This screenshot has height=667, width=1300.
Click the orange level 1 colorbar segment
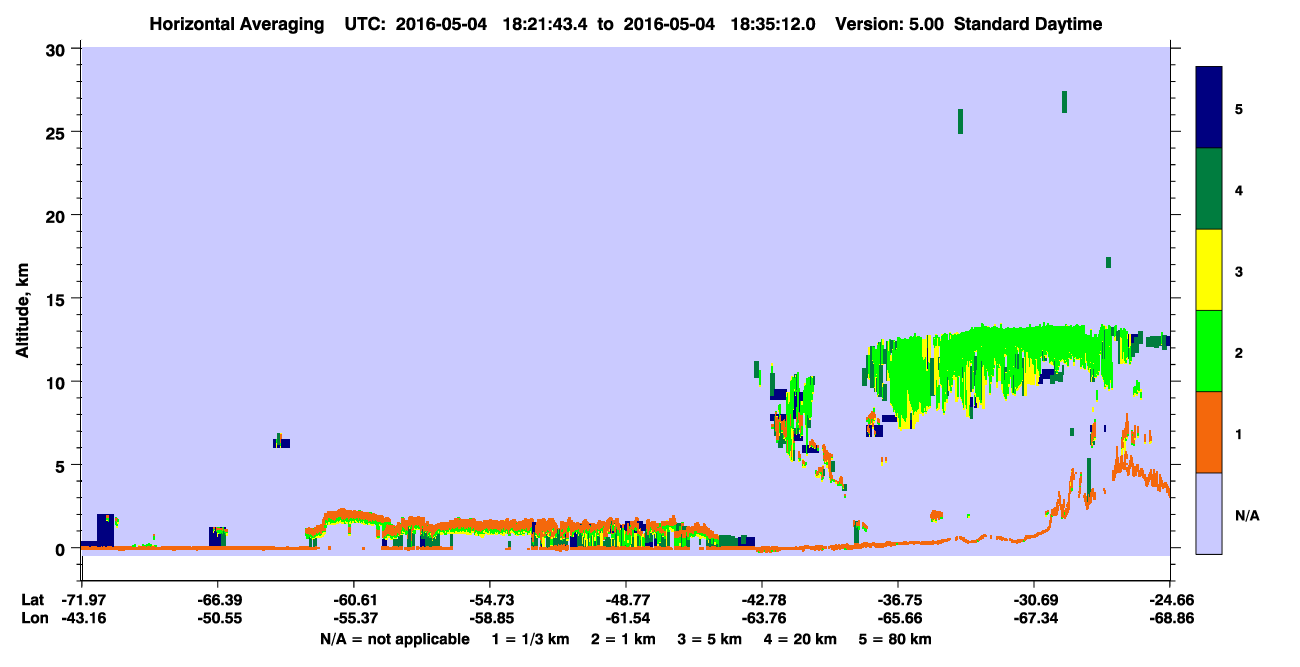pyautogui.click(x=1209, y=432)
